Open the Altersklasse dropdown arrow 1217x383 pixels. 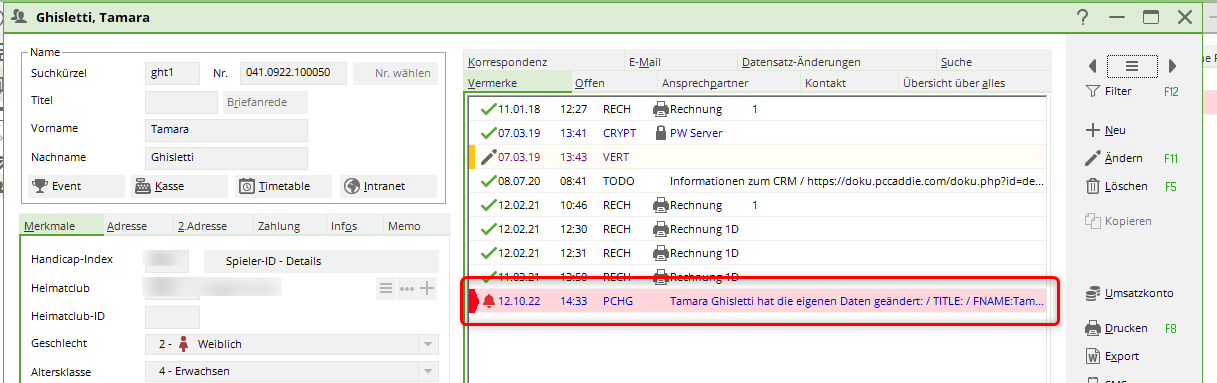[428, 372]
